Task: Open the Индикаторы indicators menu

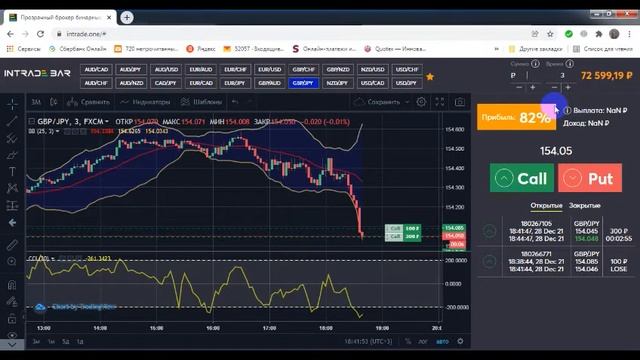Action: coord(145,102)
